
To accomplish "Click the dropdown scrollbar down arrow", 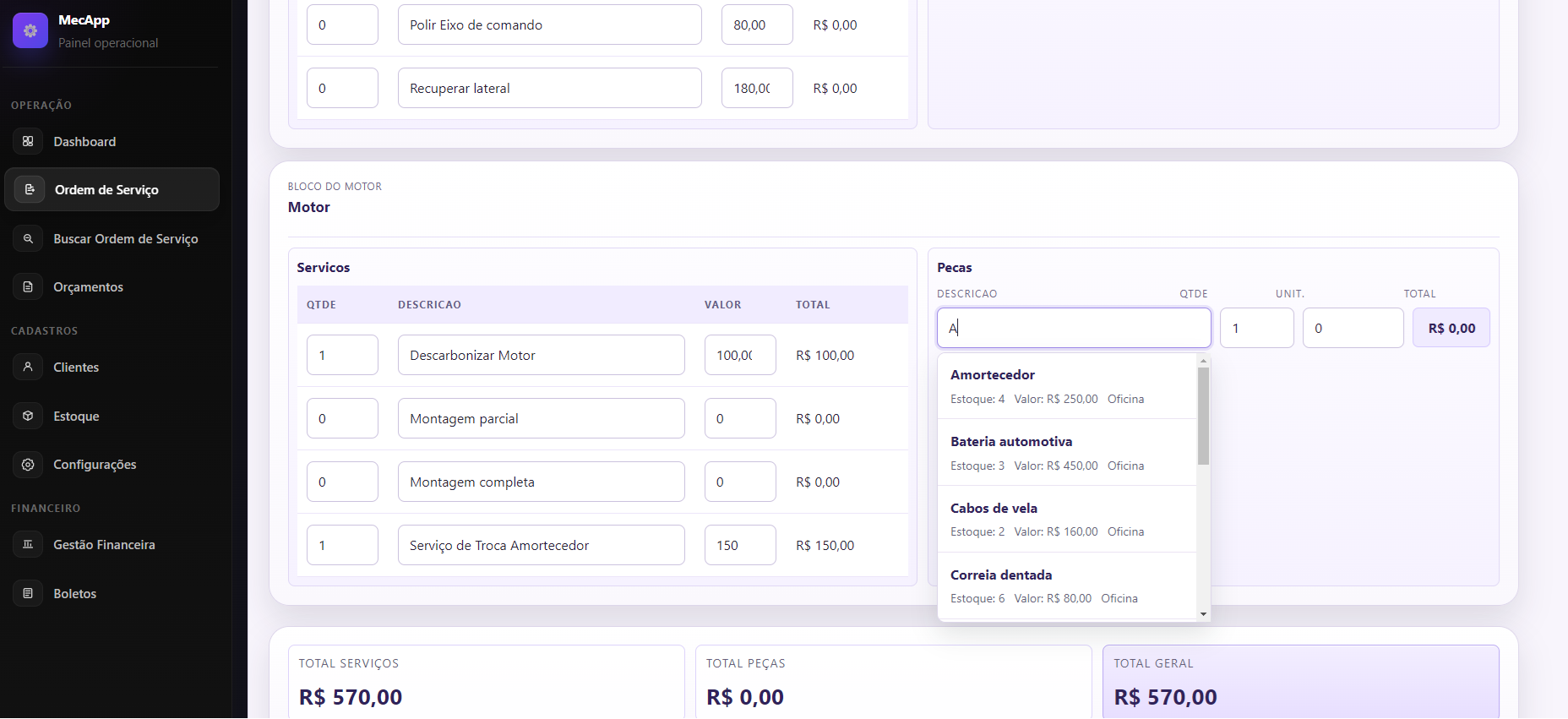I will tap(1203, 614).
